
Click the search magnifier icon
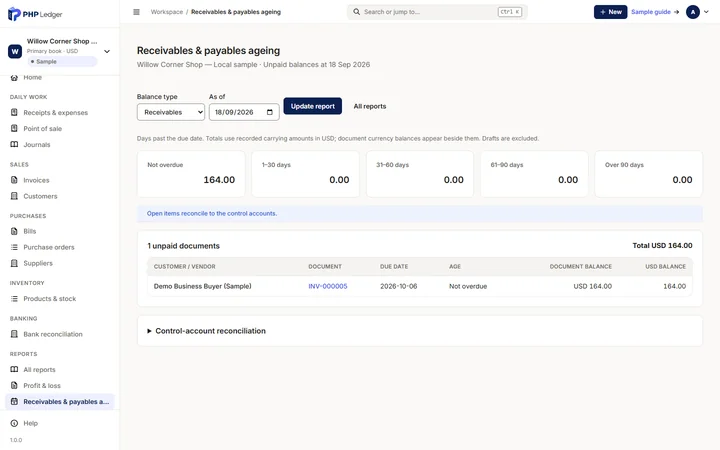[356, 12]
